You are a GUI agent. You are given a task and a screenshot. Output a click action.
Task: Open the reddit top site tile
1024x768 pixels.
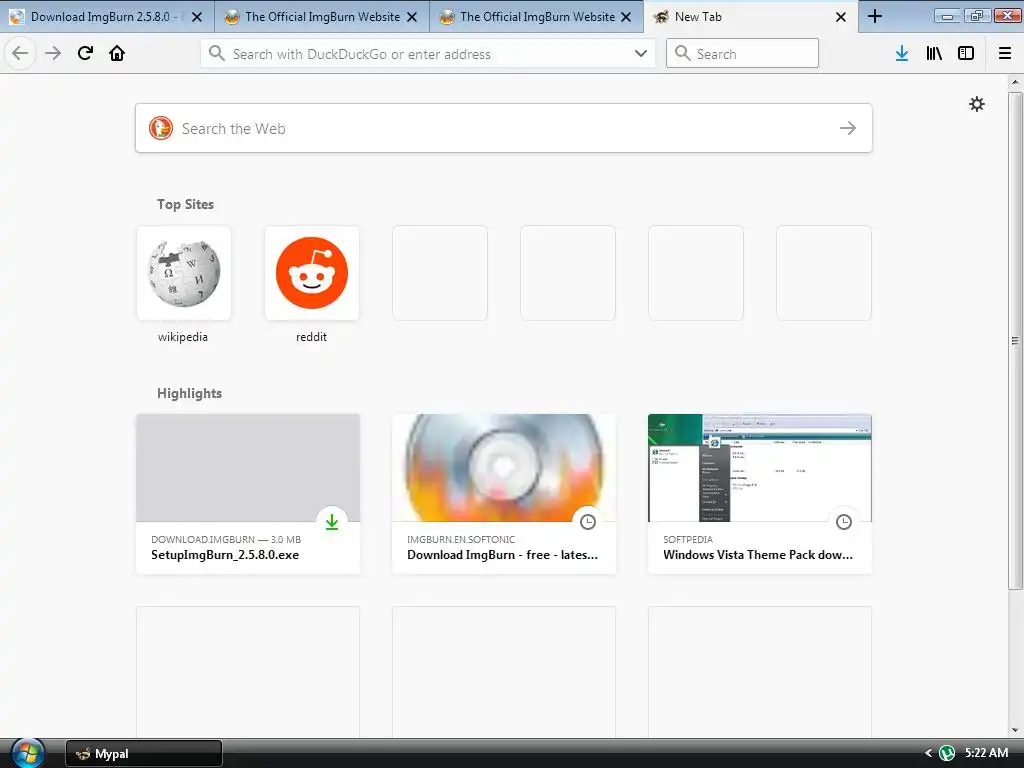[312, 273]
